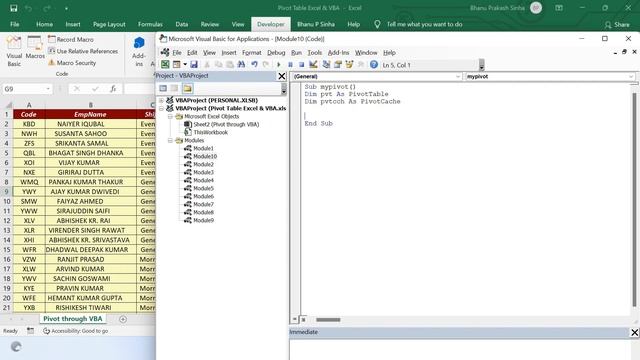Open the VBA editor Tools menu

pyautogui.click(x=314, y=53)
